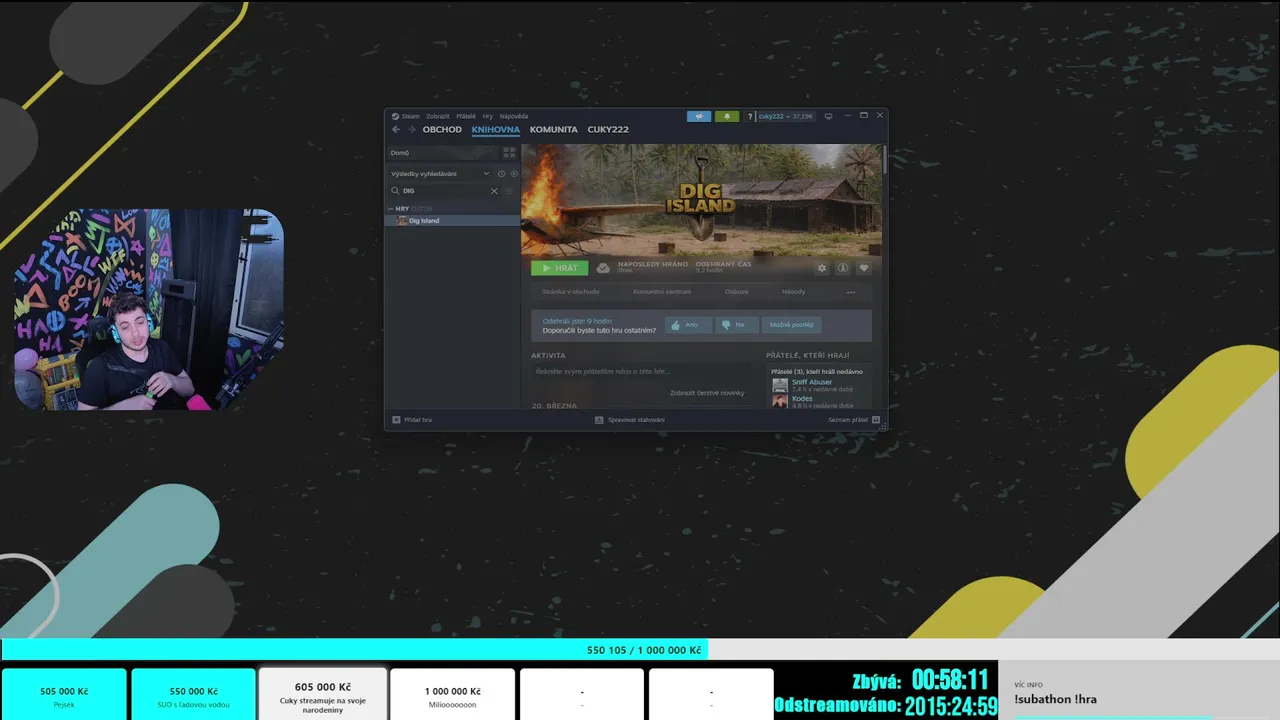
Task: Add Dig Island to favorites with heart
Action: coord(864,268)
